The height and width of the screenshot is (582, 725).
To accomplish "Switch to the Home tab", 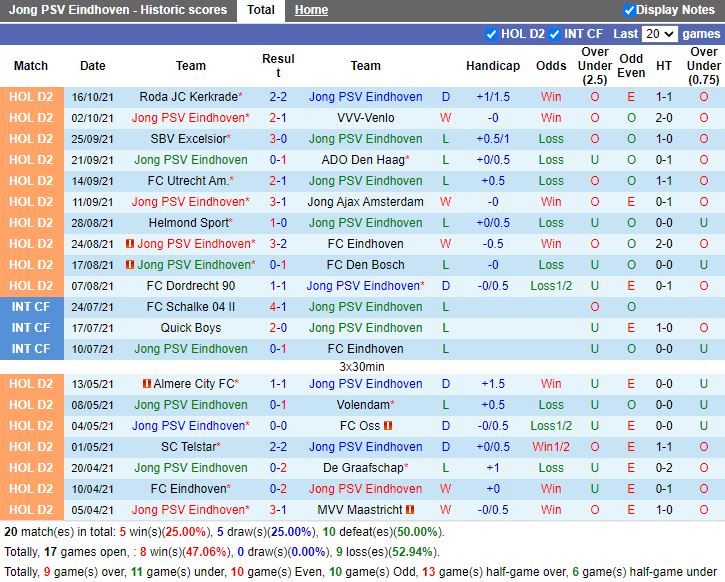I will click(x=311, y=10).
